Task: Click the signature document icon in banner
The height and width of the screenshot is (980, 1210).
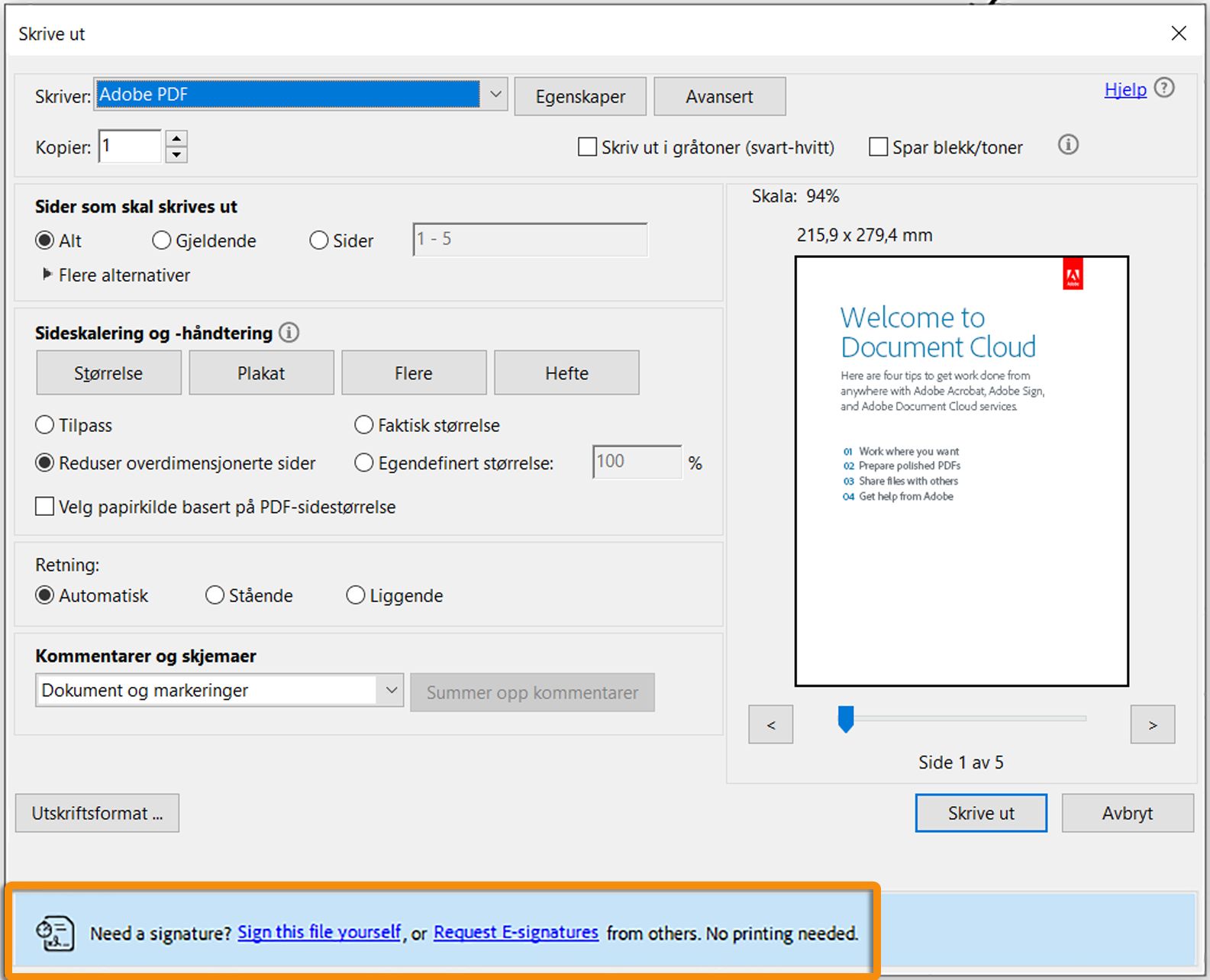Action: [x=55, y=933]
